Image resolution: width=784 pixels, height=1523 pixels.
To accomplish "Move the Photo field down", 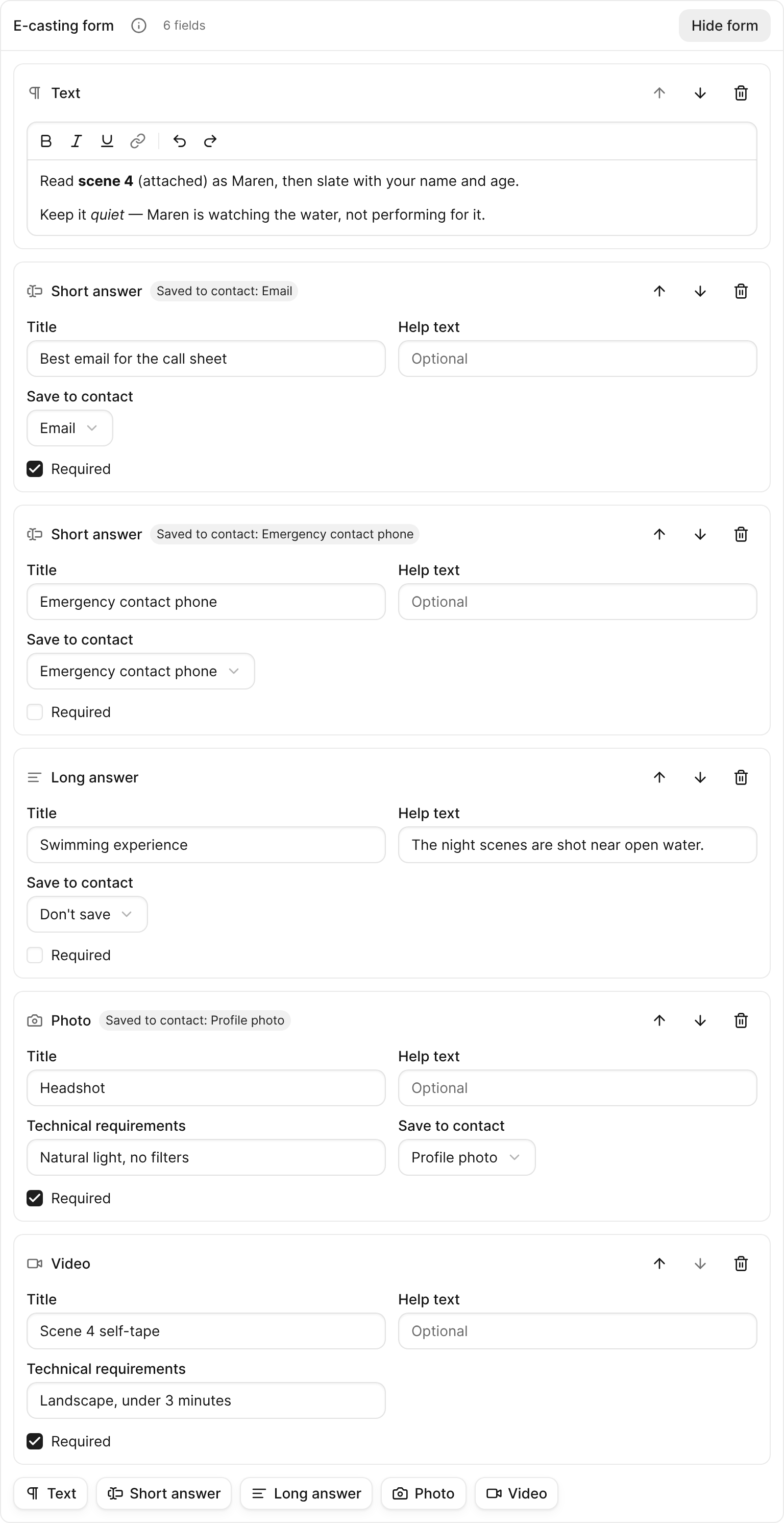I will click(700, 1020).
